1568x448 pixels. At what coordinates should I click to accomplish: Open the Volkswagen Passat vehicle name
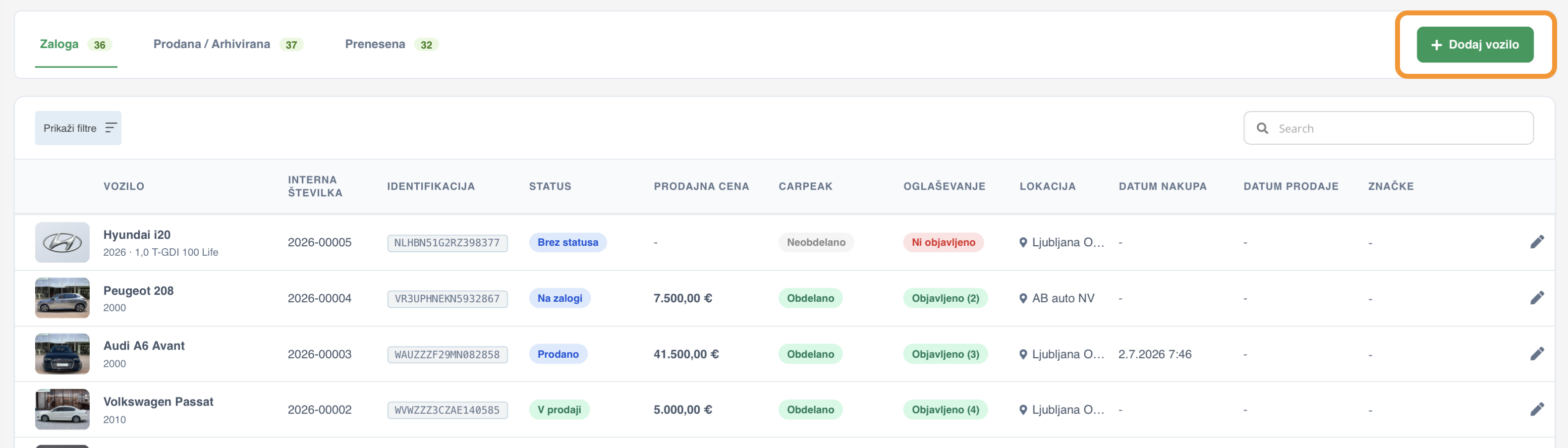tap(158, 402)
